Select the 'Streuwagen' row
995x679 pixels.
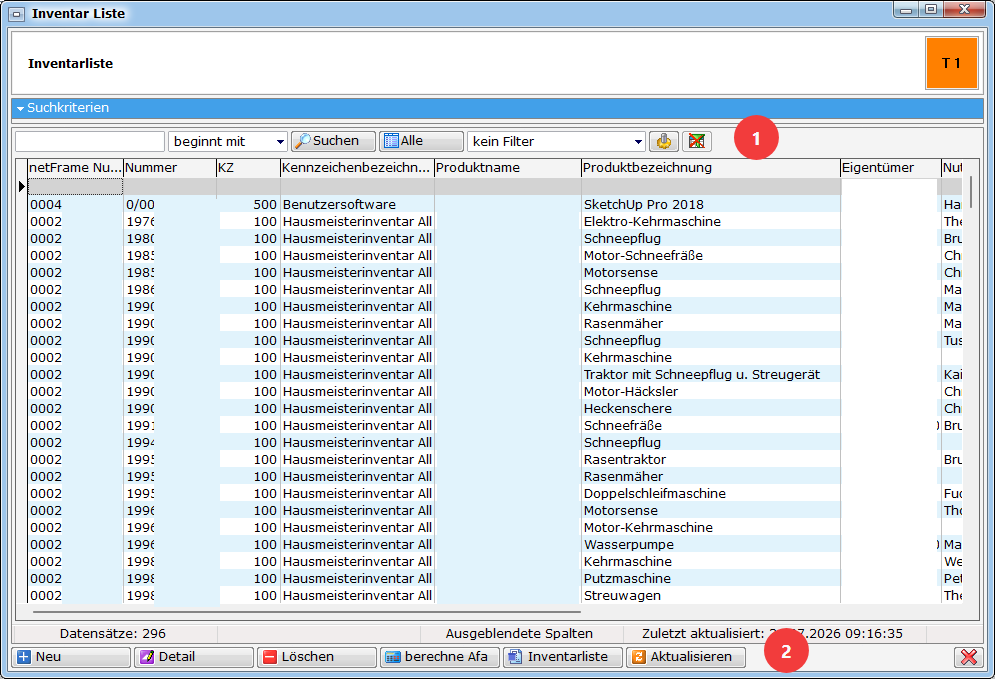click(495, 595)
